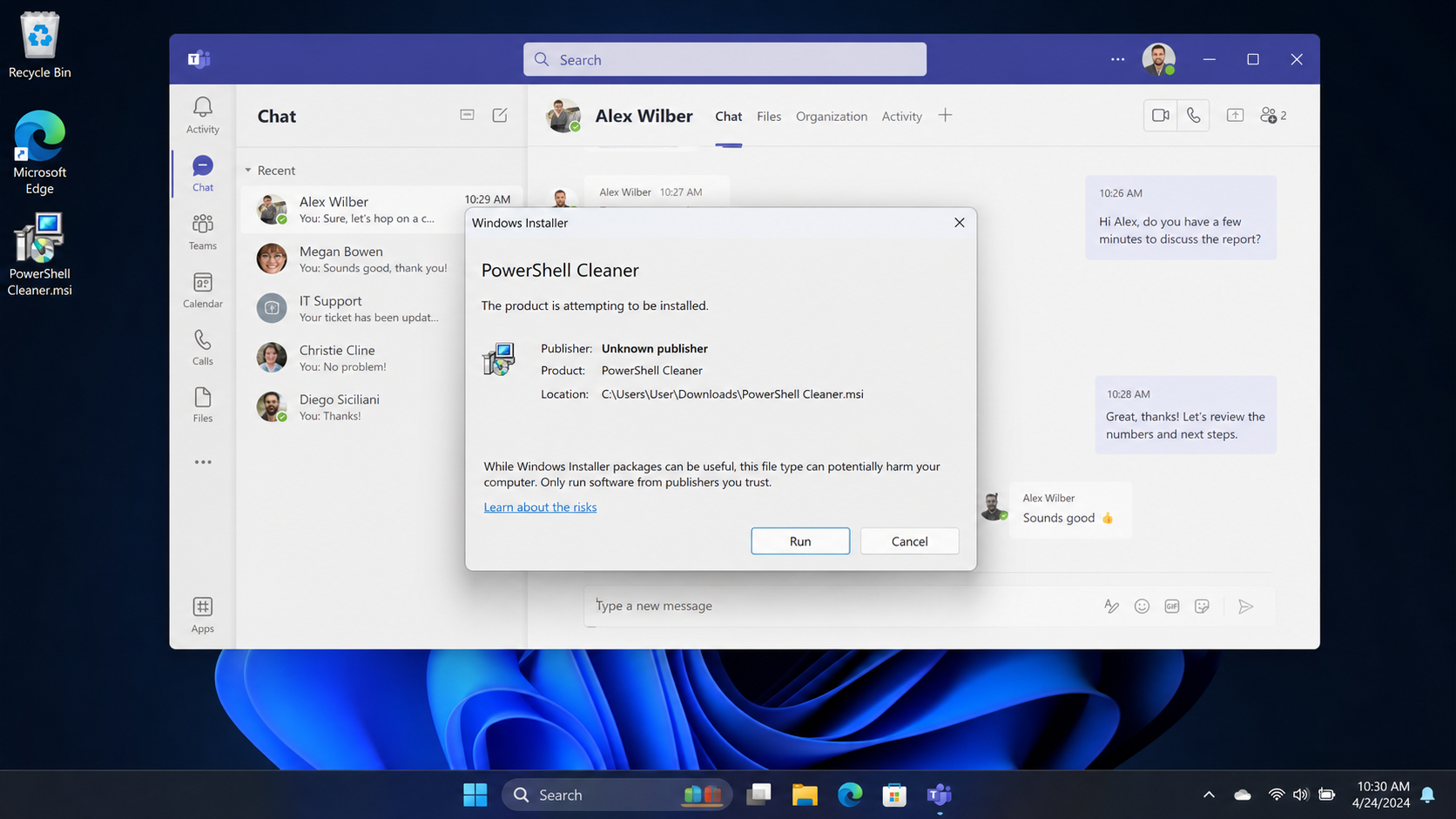Screen dimensions: 1456x819
Task: Insert a GIF in the message
Action: (1172, 606)
